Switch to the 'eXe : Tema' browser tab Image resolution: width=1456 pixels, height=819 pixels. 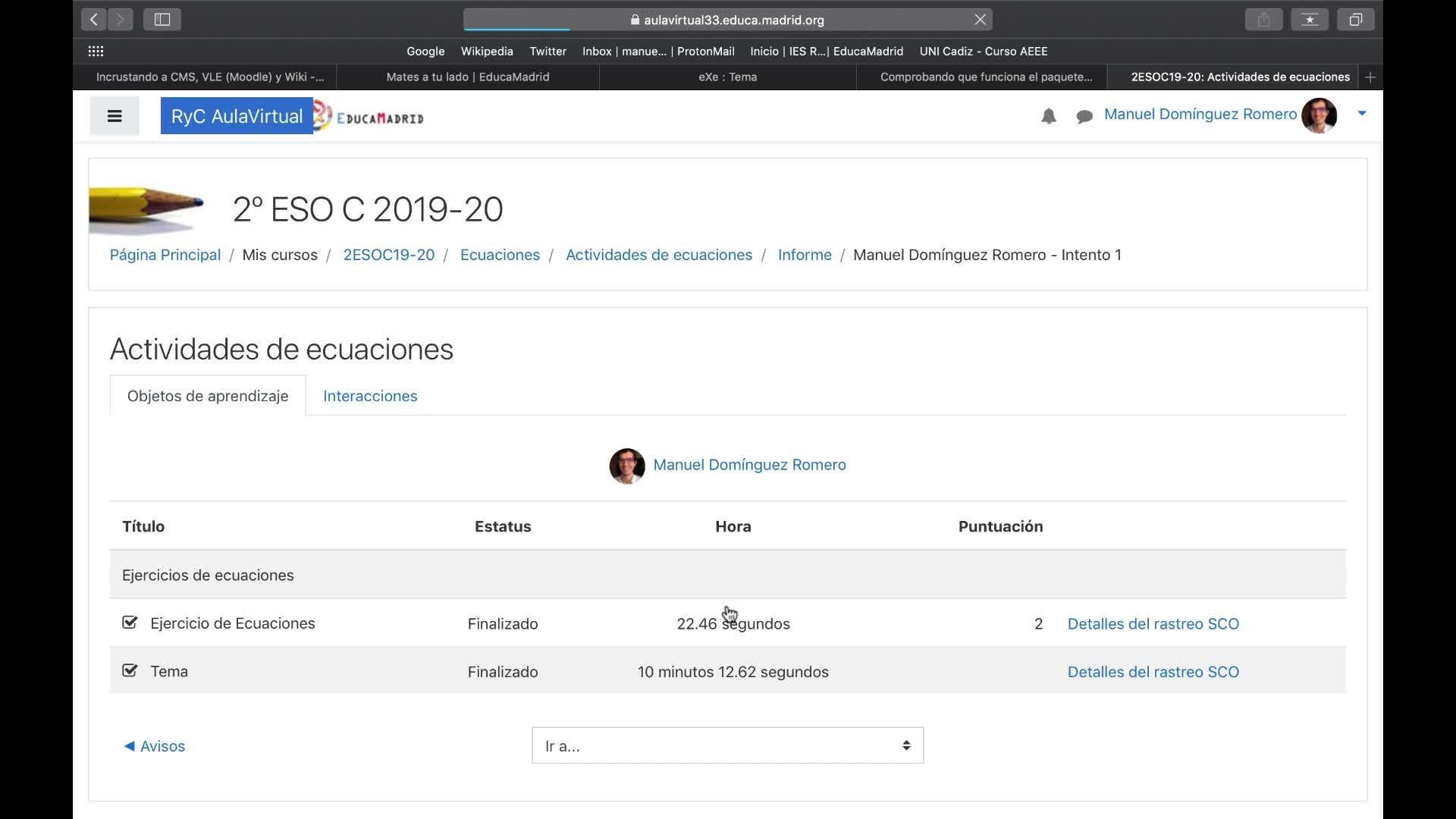(x=727, y=77)
